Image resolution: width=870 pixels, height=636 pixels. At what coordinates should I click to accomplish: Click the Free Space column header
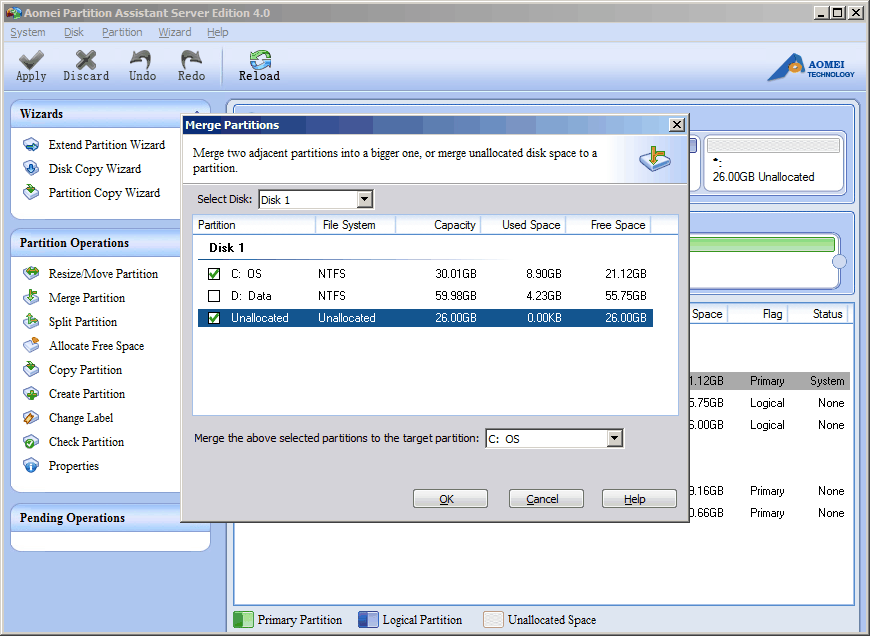(608, 225)
